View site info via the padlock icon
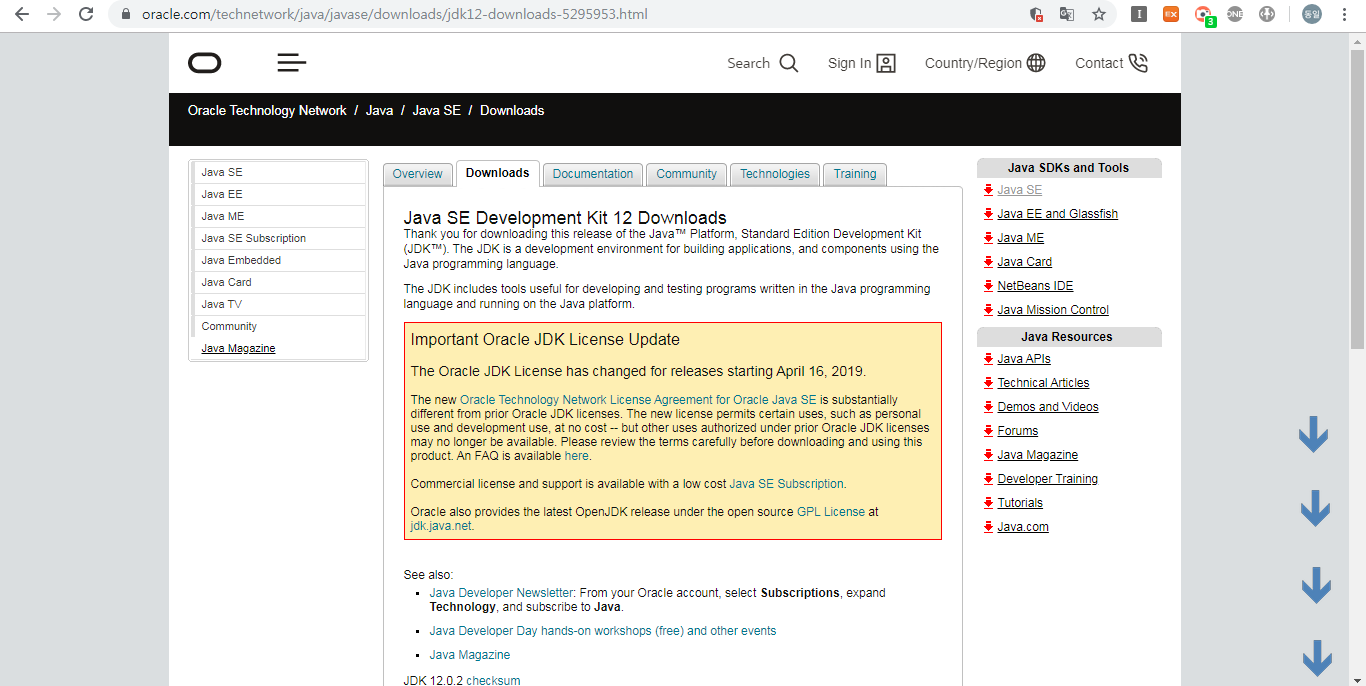Viewport: 1366px width, 686px height. [x=126, y=15]
